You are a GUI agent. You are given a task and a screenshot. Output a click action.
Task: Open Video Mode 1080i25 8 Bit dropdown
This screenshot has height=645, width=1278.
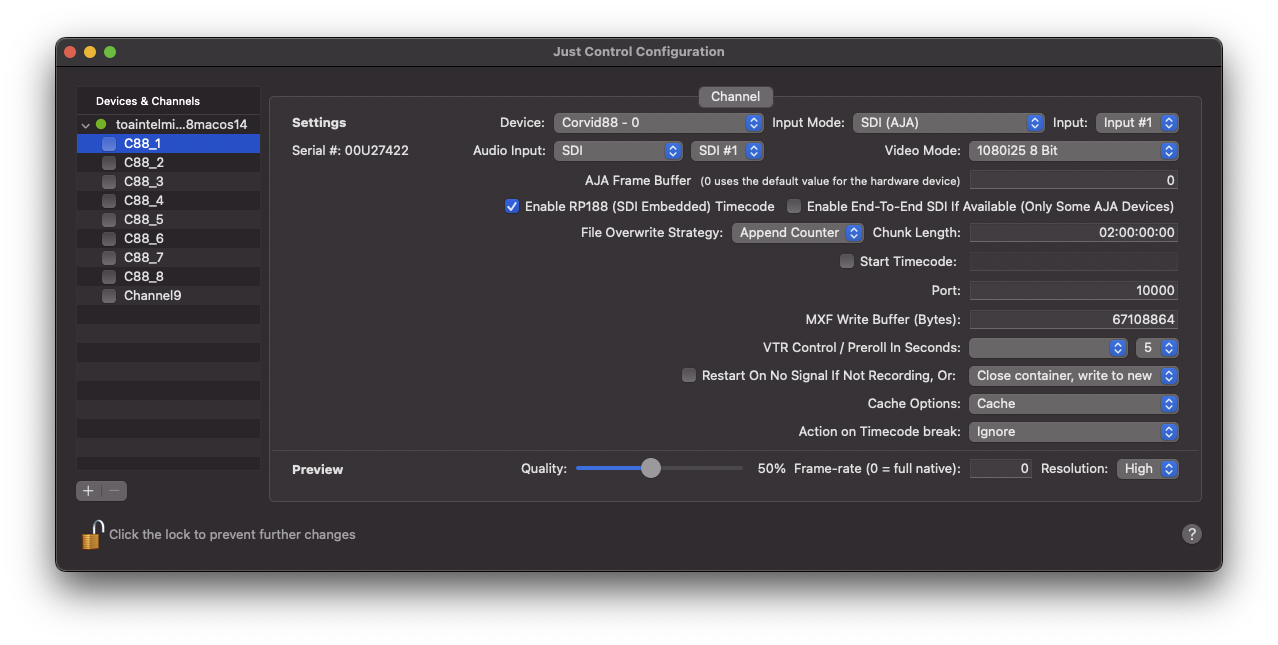pos(1074,151)
